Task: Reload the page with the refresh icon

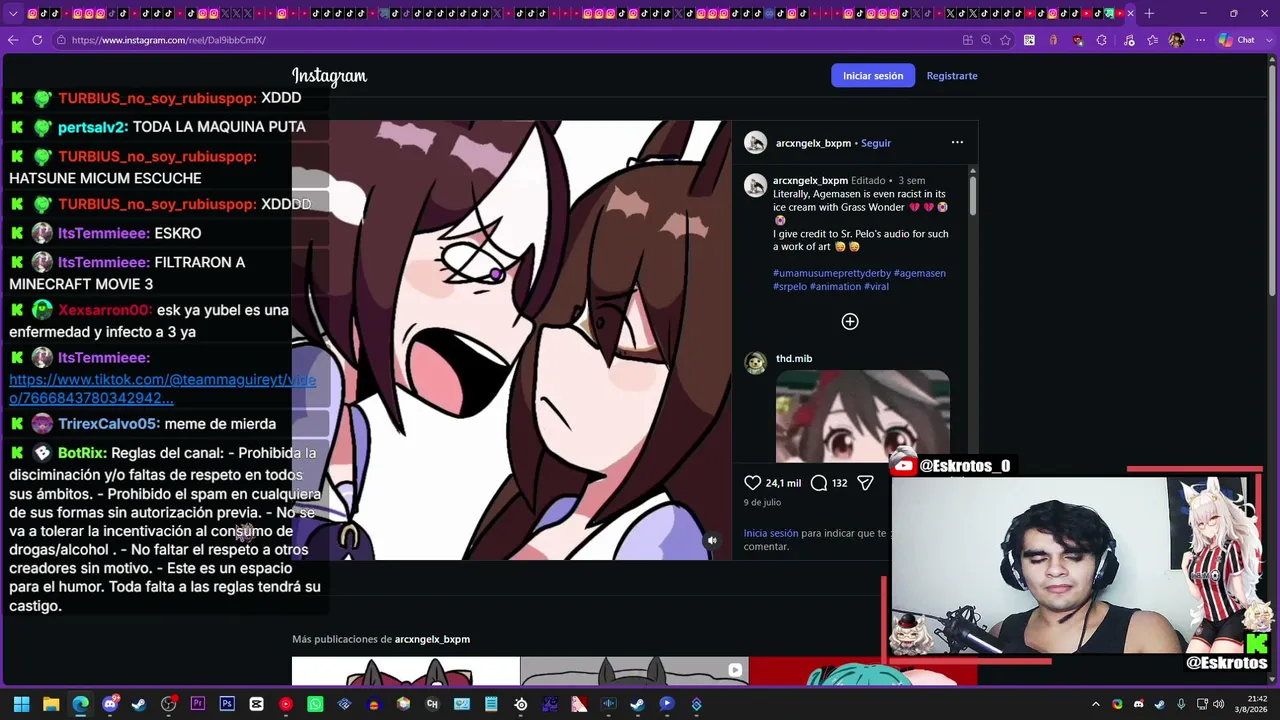Action: 37,40
